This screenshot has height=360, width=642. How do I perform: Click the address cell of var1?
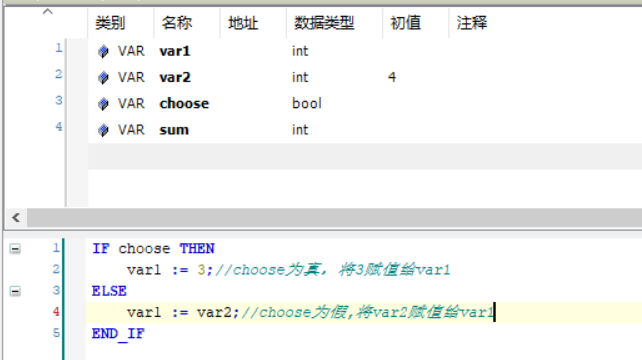pos(253,51)
